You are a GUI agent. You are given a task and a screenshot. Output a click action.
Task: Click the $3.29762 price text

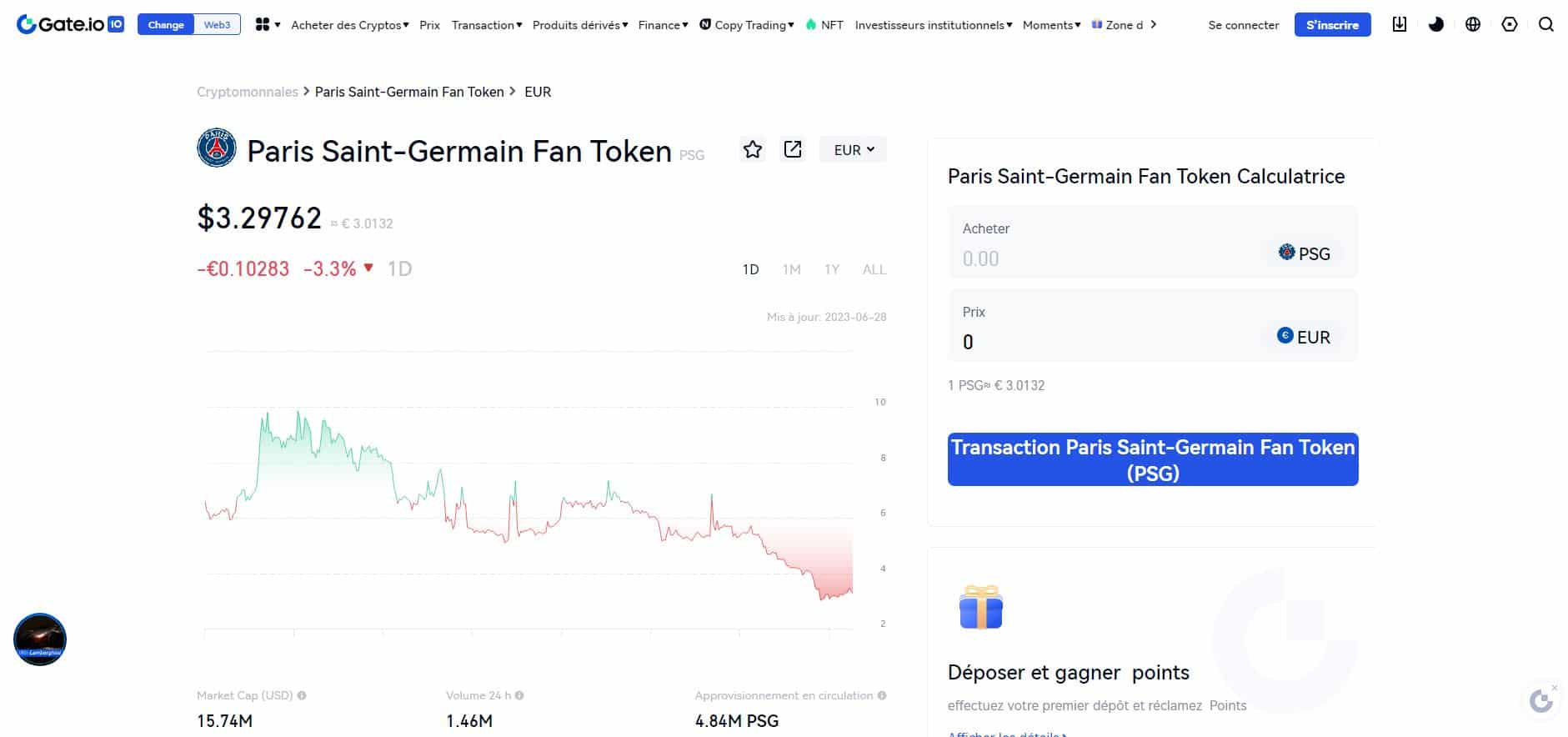click(259, 218)
